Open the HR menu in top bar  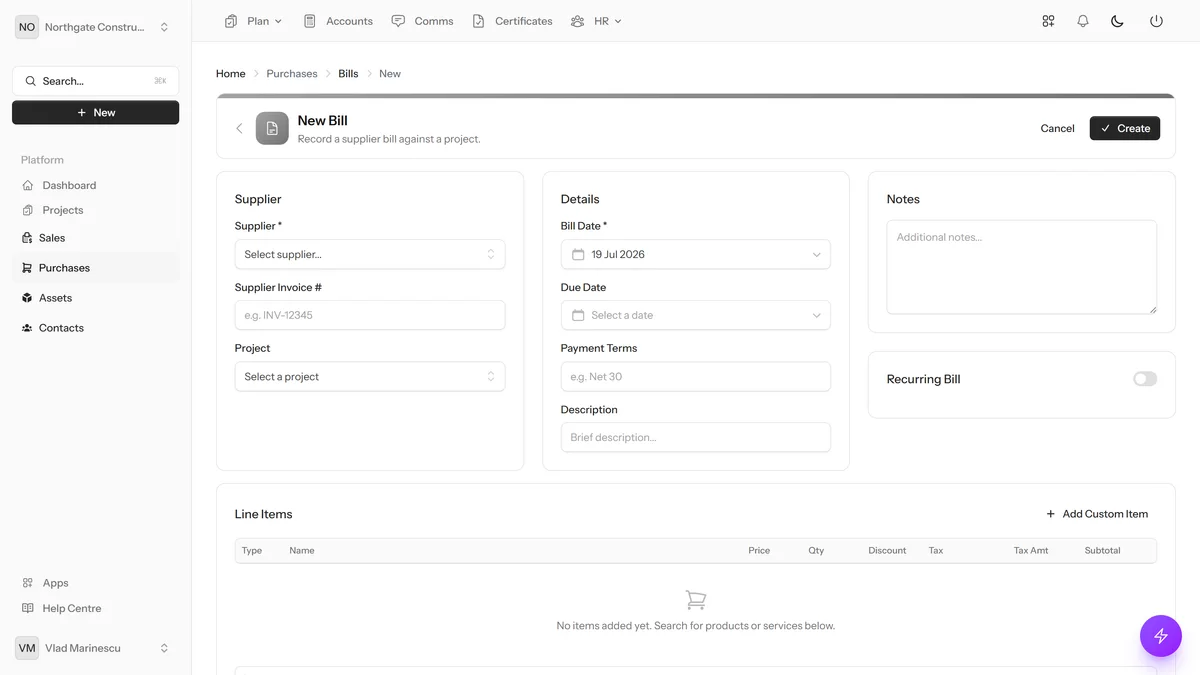[x=596, y=21]
